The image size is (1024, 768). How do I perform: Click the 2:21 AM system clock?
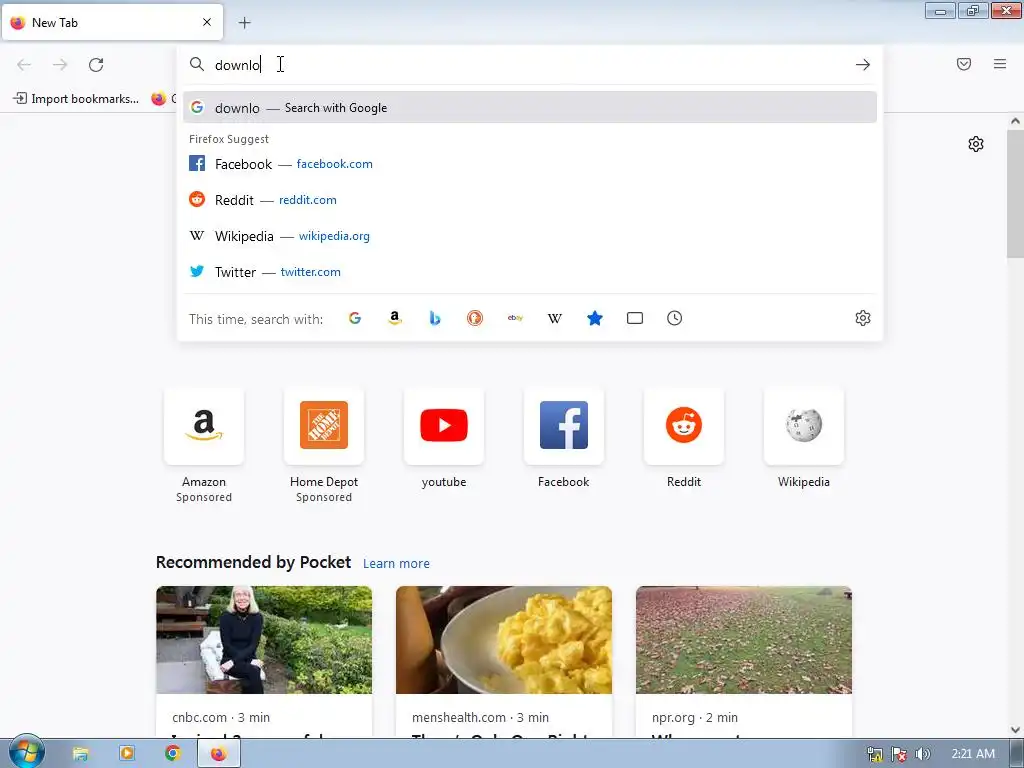click(973, 754)
